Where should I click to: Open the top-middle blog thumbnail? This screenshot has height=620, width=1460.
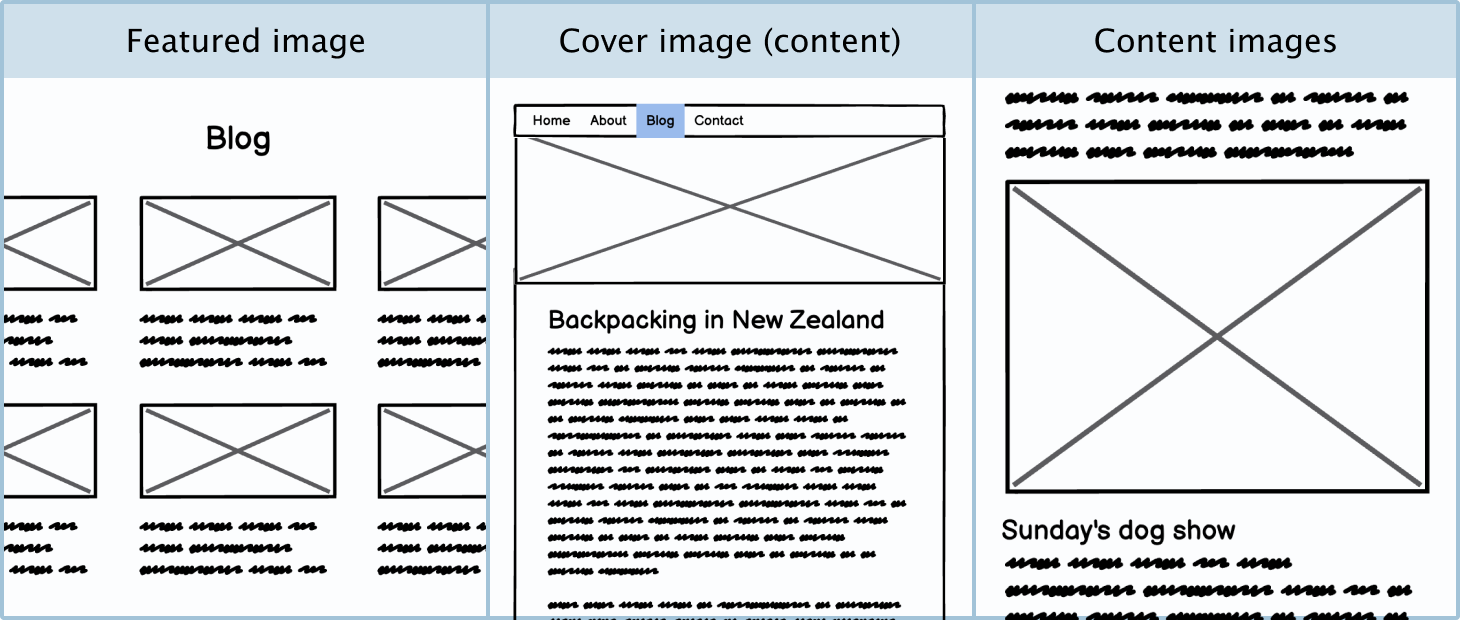click(x=238, y=243)
